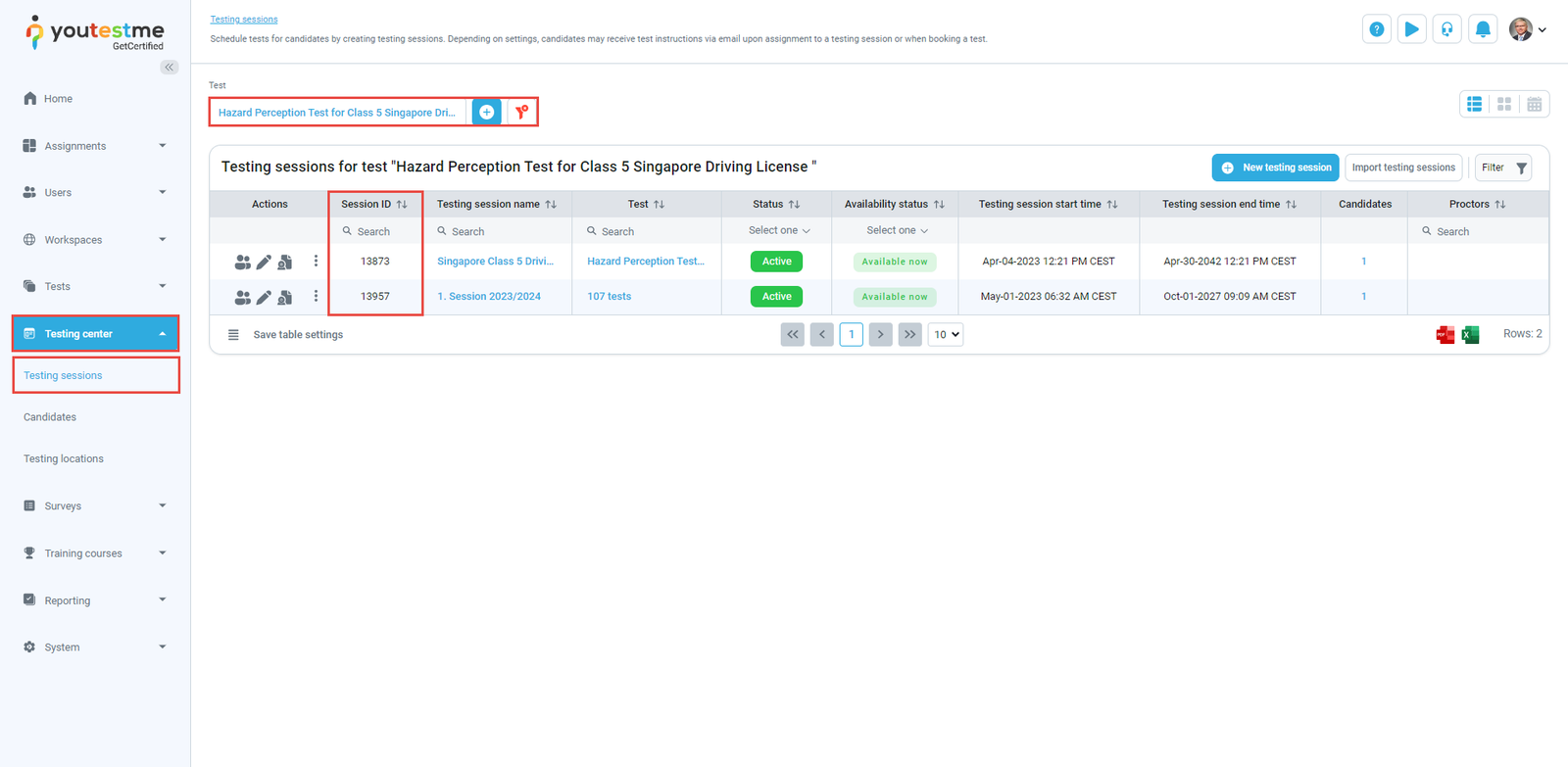Clear the test filter icon
The image size is (1568, 767).
tap(522, 113)
